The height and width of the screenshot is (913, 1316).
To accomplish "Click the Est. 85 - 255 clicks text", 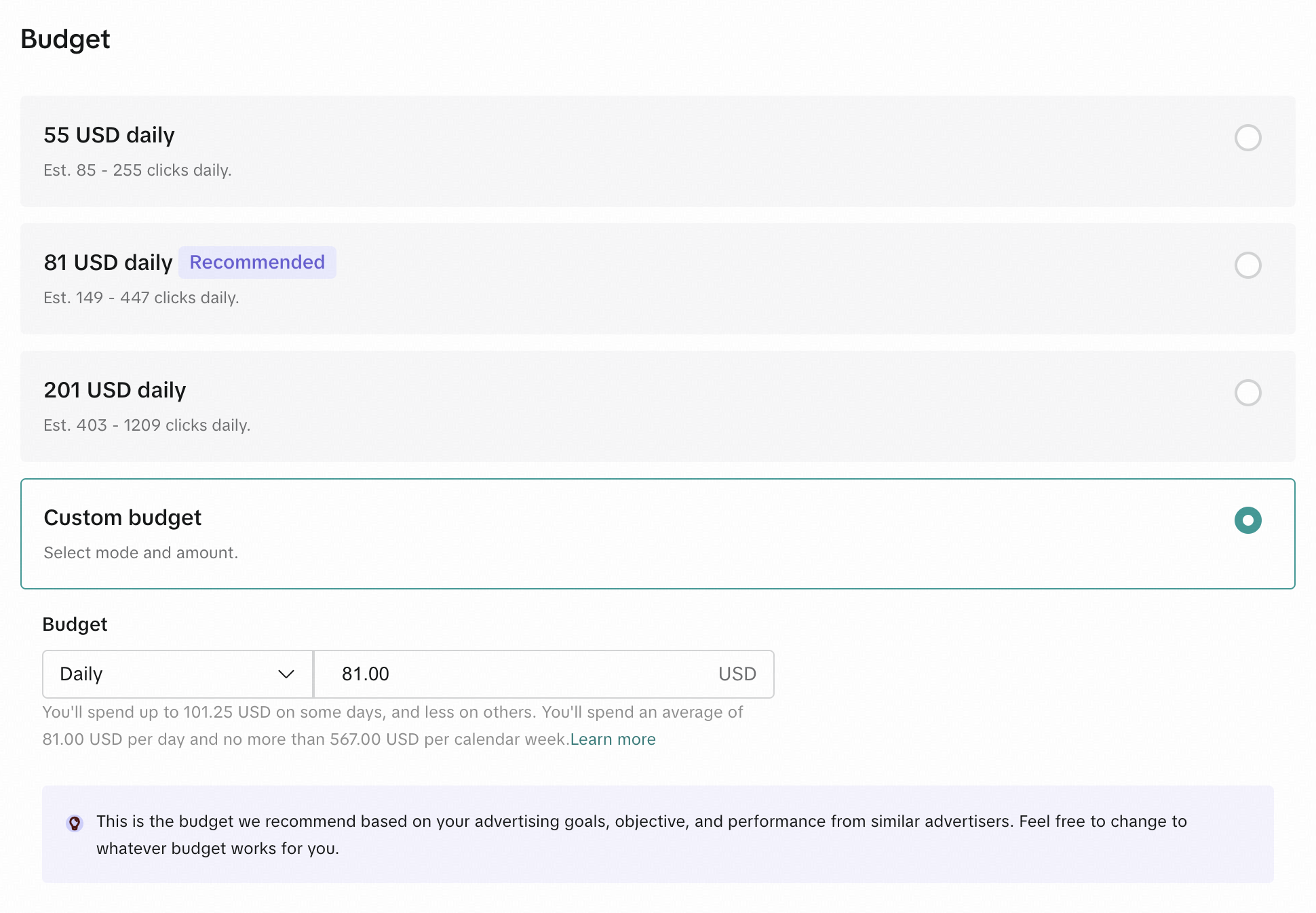I will pyautogui.click(x=138, y=170).
